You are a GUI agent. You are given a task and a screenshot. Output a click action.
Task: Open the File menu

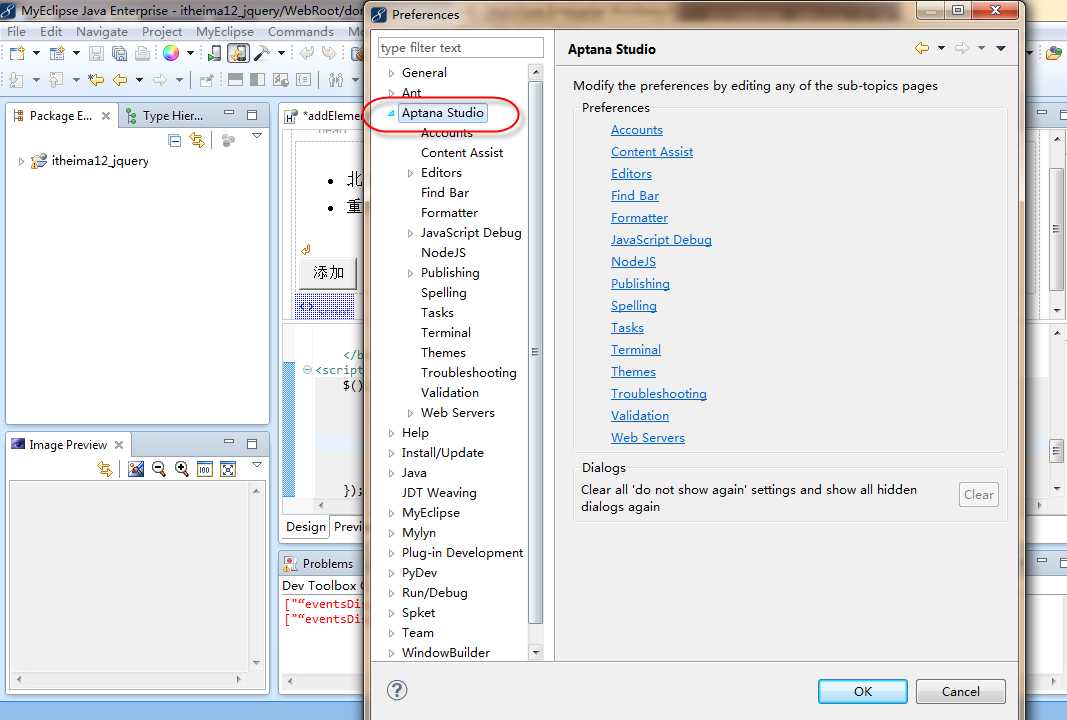[16, 31]
